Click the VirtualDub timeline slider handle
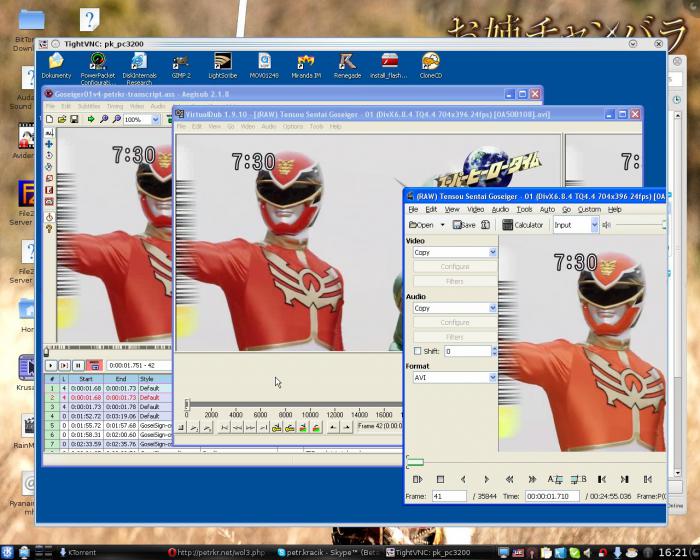This screenshot has width=700, height=560. [x=187, y=404]
